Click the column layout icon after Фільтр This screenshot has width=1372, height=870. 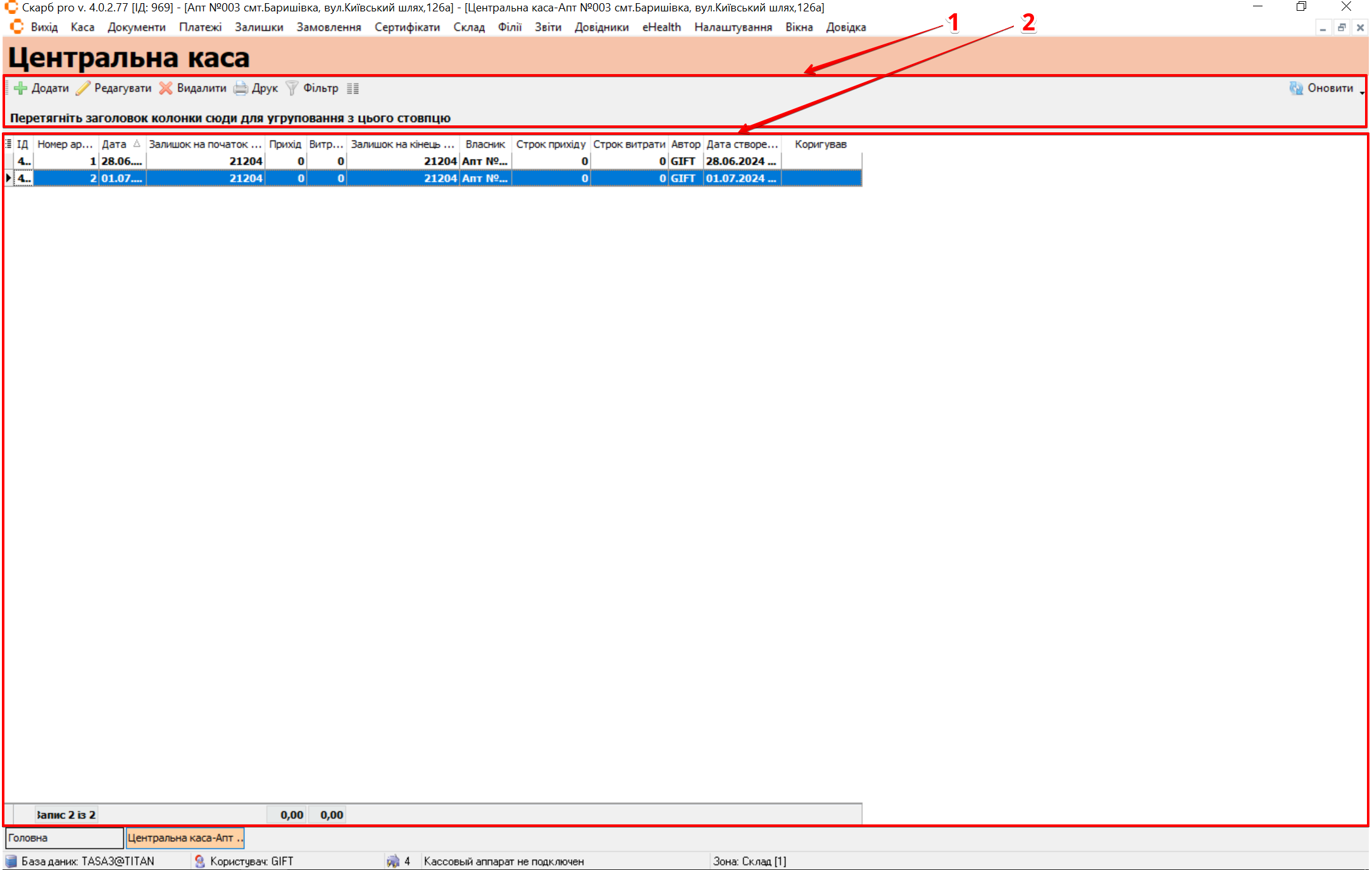353,89
